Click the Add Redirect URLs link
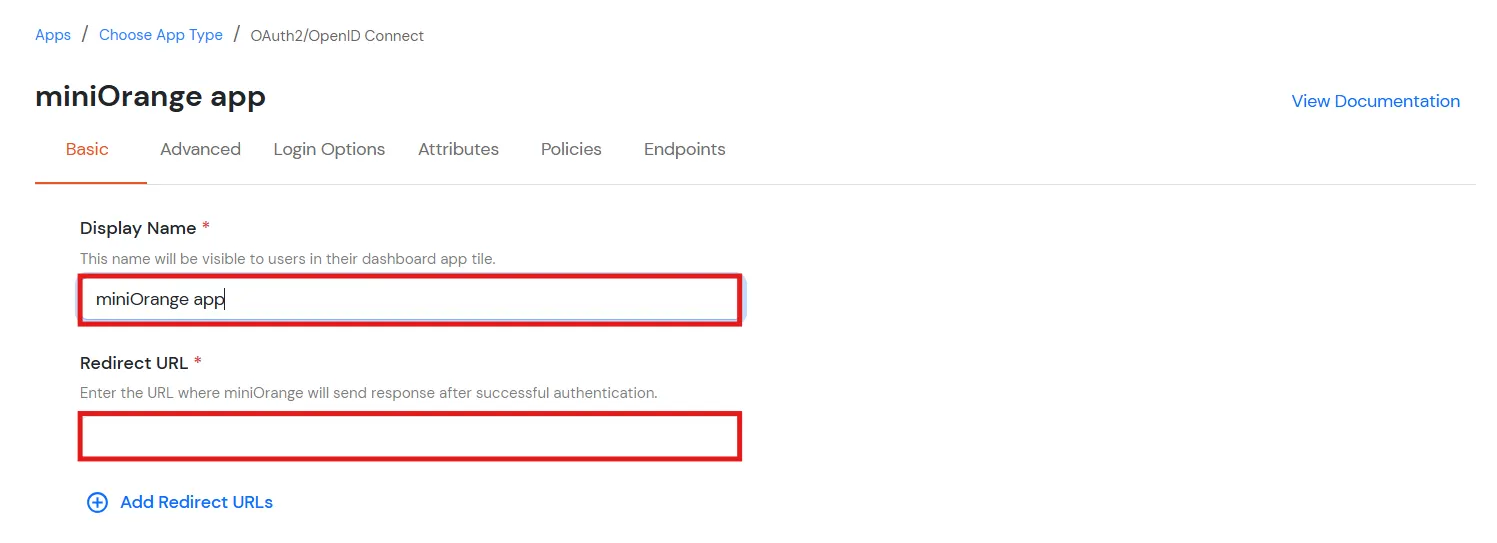This screenshot has width=1497, height=543. (x=196, y=502)
